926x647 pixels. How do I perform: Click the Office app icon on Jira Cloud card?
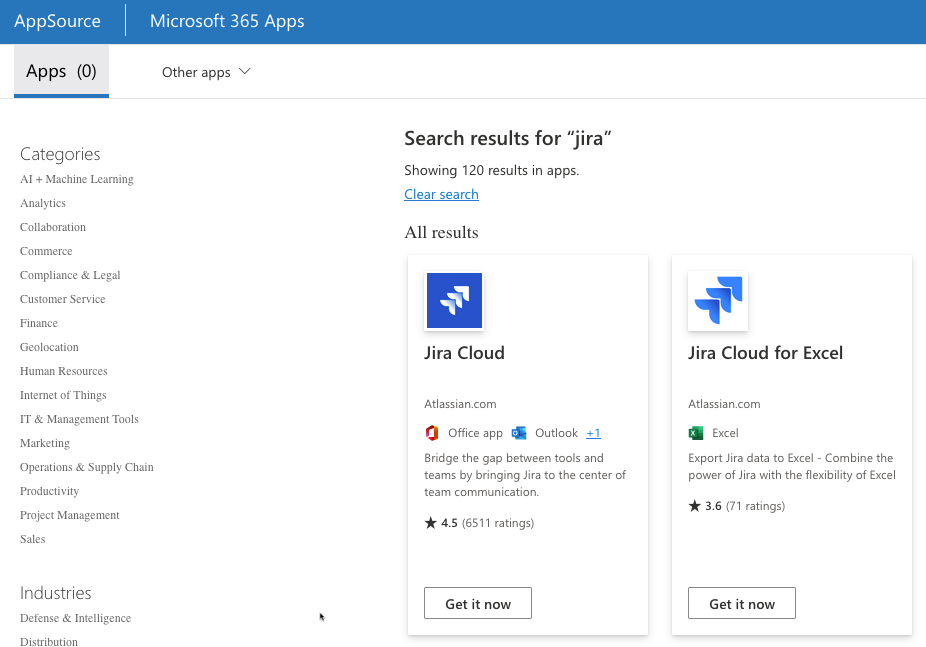pos(432,433)
